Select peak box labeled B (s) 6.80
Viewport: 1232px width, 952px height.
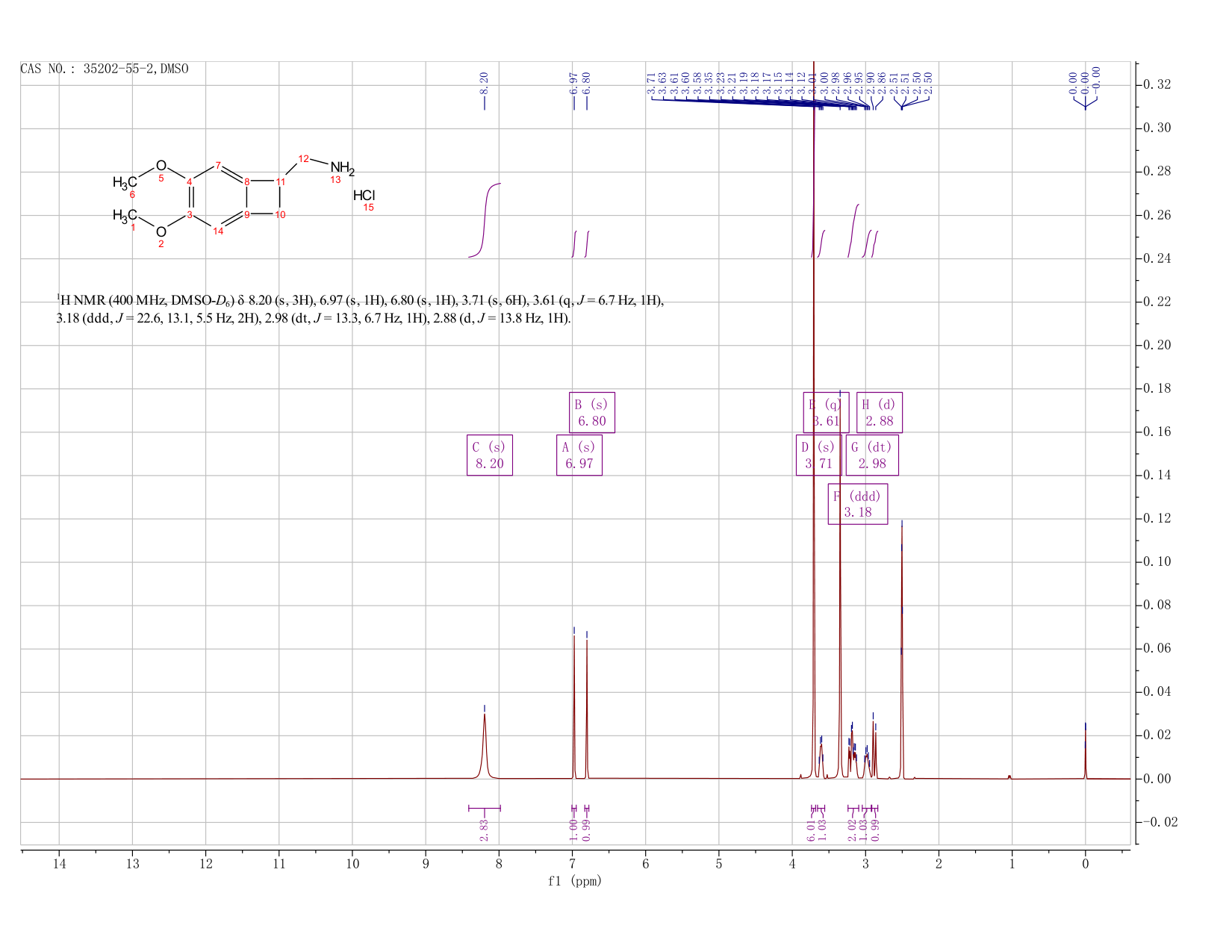click(592, 412)
